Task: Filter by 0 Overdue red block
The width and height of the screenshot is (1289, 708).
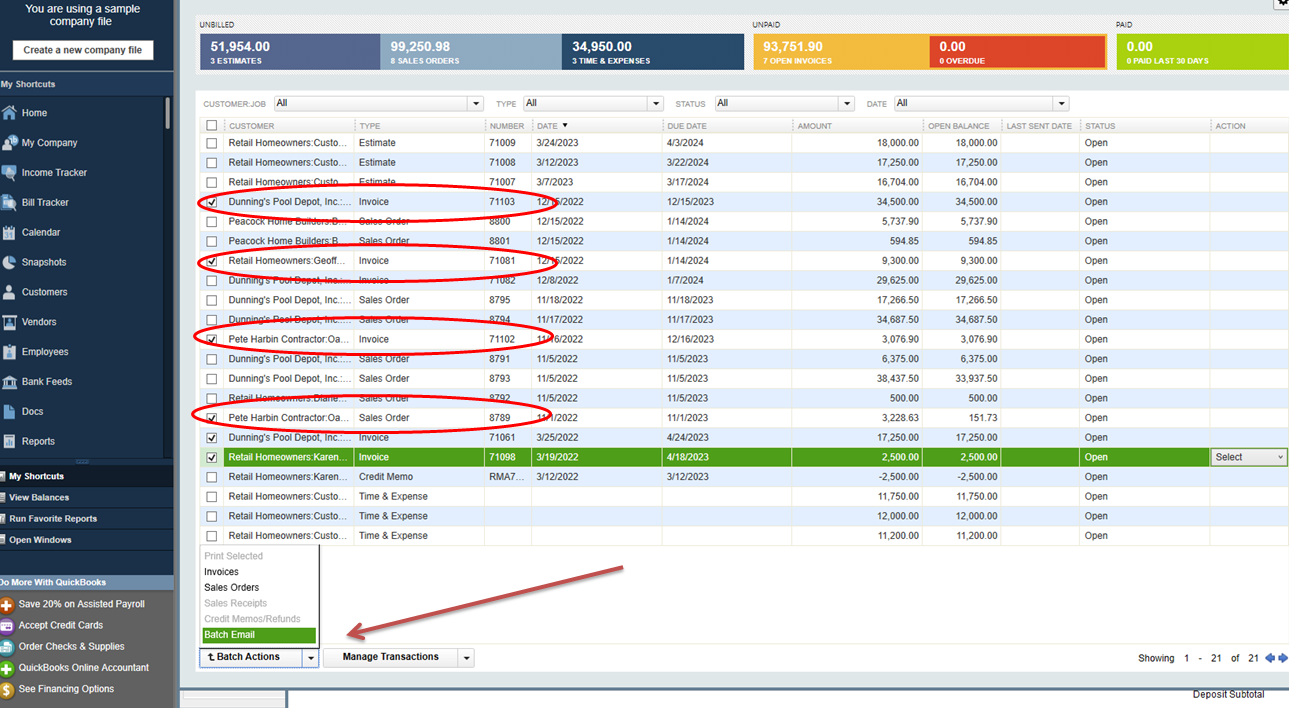Action: pyautogui.click(x=1017, y=52)
